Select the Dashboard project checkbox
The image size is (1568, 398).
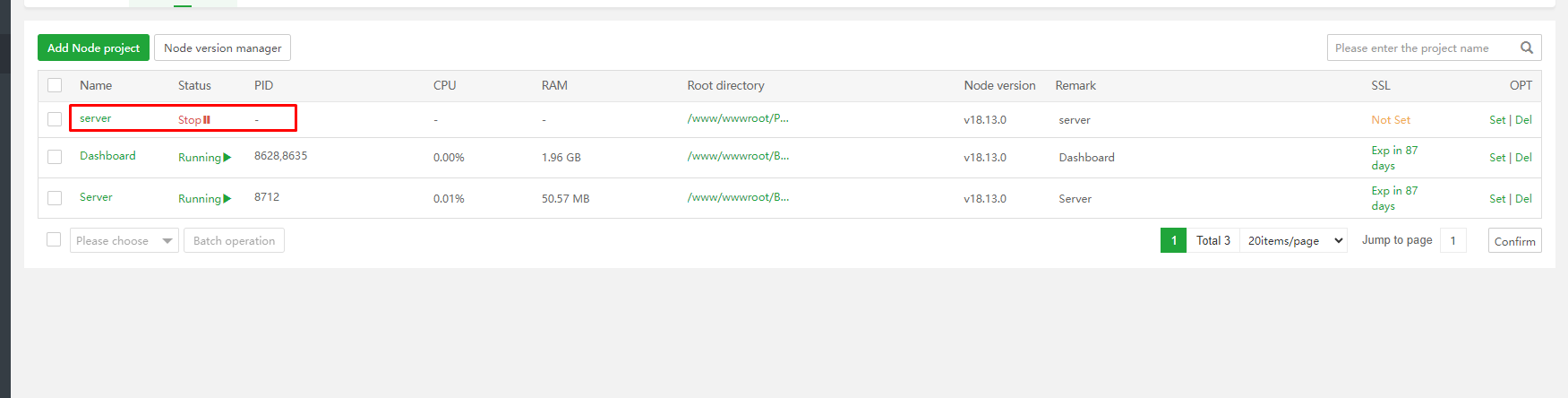point(55,157)
